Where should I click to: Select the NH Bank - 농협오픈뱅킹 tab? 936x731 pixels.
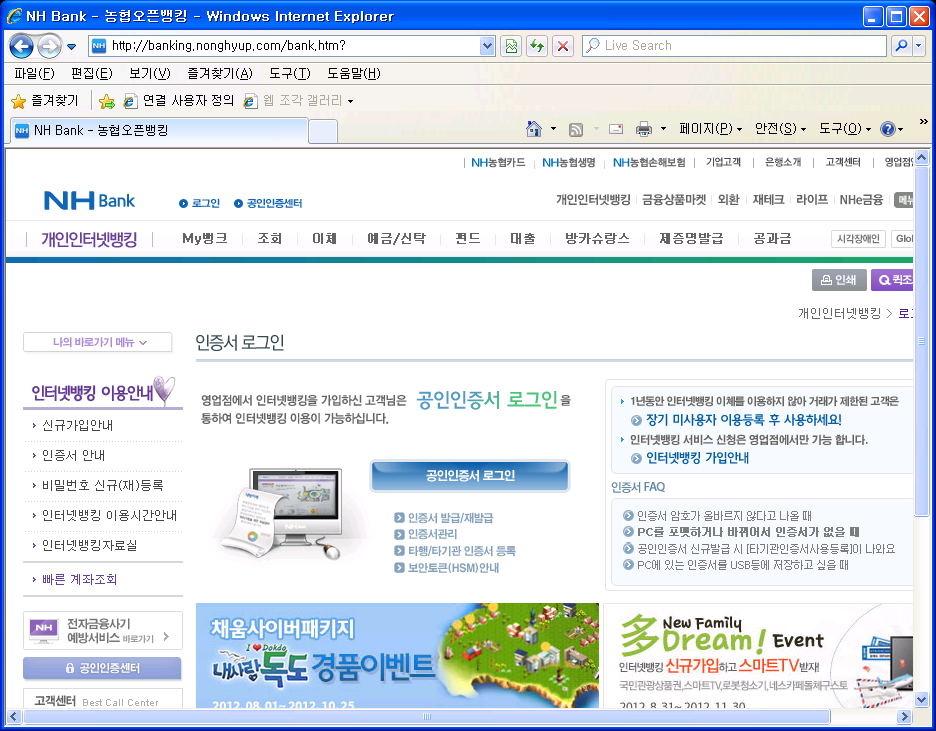(159, 131)
